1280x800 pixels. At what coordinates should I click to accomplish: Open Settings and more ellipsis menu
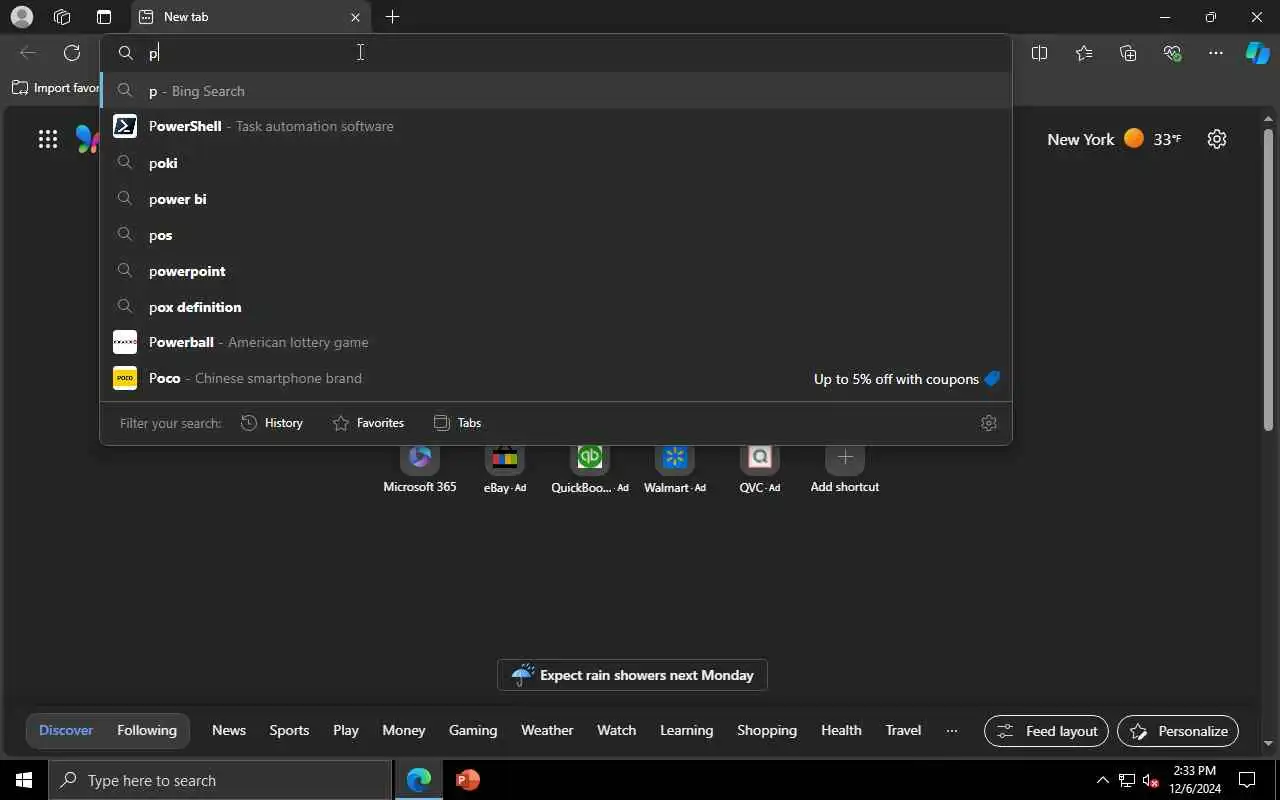(1216, 53)
